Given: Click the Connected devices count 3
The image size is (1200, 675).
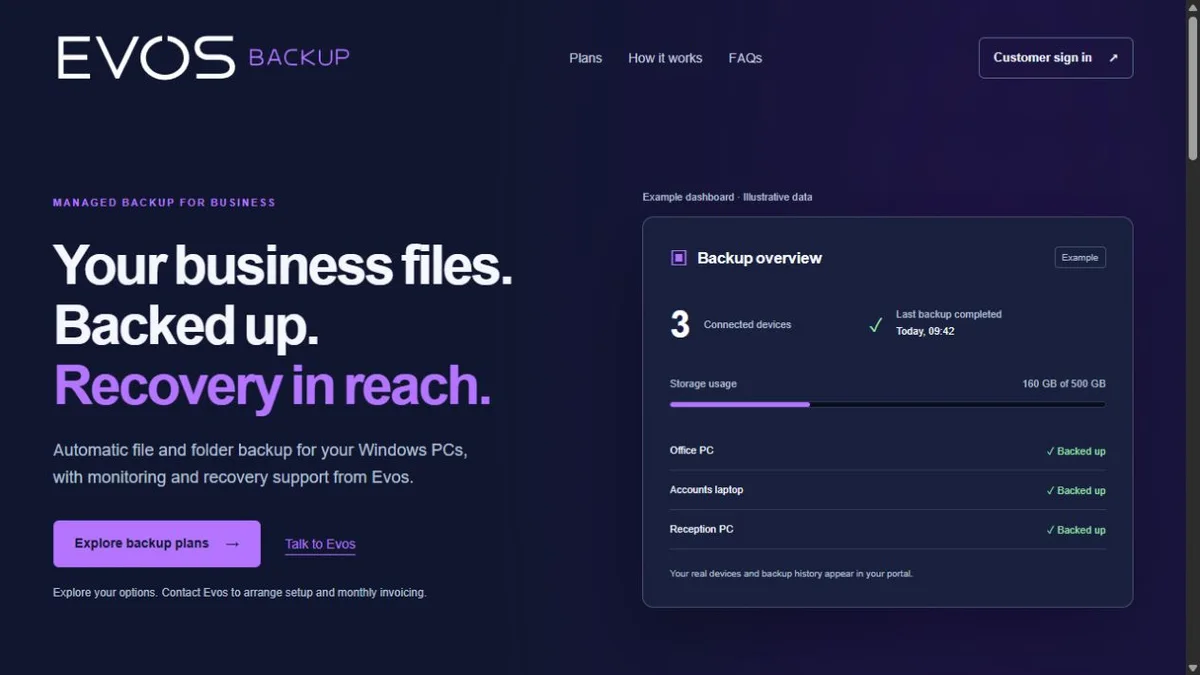Looking at the screenshot, I should pos(680,324).
